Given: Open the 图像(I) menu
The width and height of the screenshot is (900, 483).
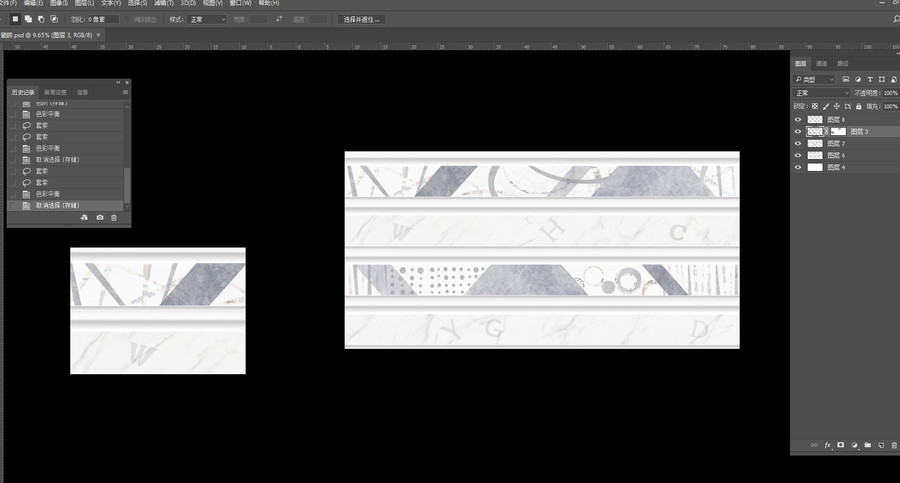Looking at the screenshot, I should 59,3.
